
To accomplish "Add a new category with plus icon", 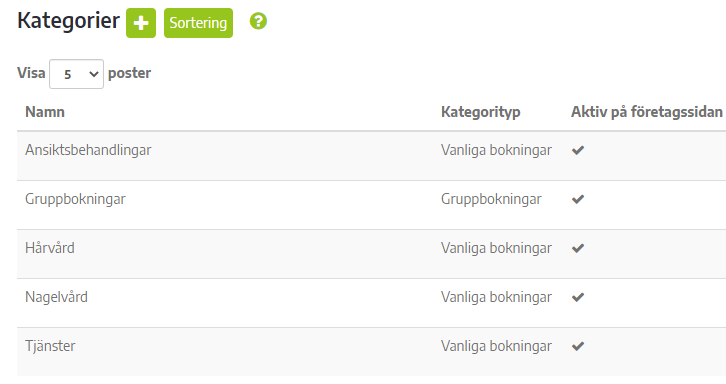I will coord(141,23).
